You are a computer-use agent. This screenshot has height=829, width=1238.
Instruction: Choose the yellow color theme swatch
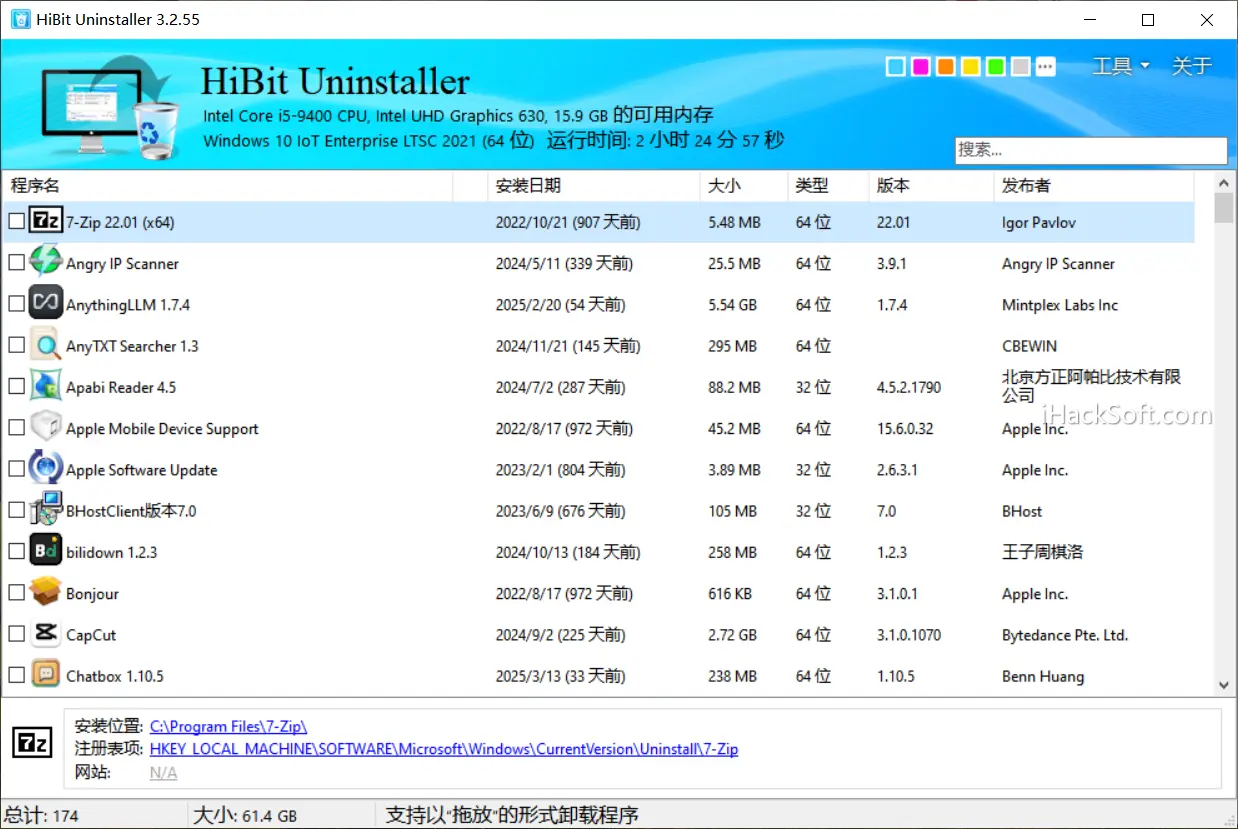pos(971,67)
